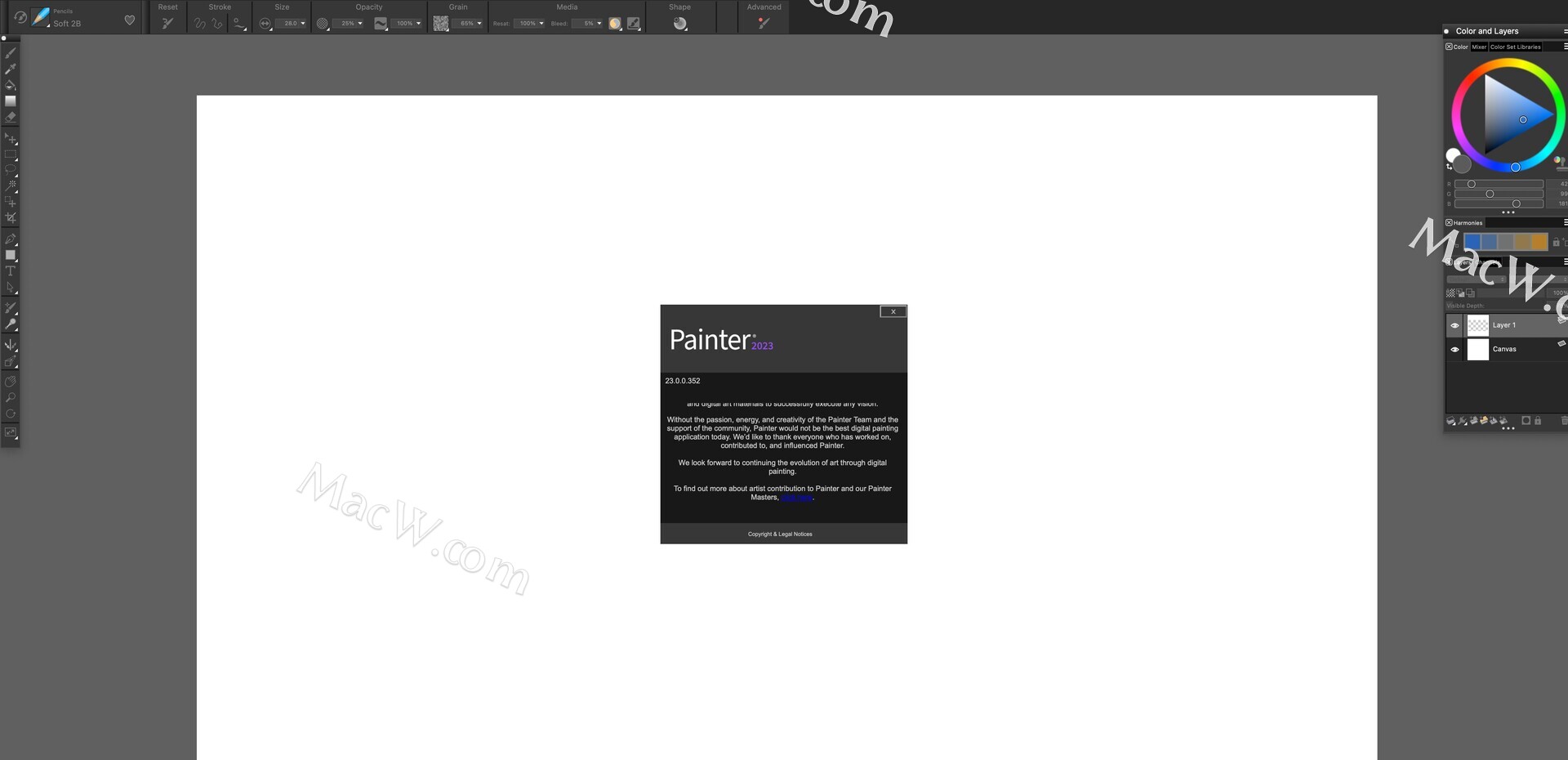Select the freehand stroke option
The height and width of the screenshot is (760, 1568).
(x=199, y=24)
